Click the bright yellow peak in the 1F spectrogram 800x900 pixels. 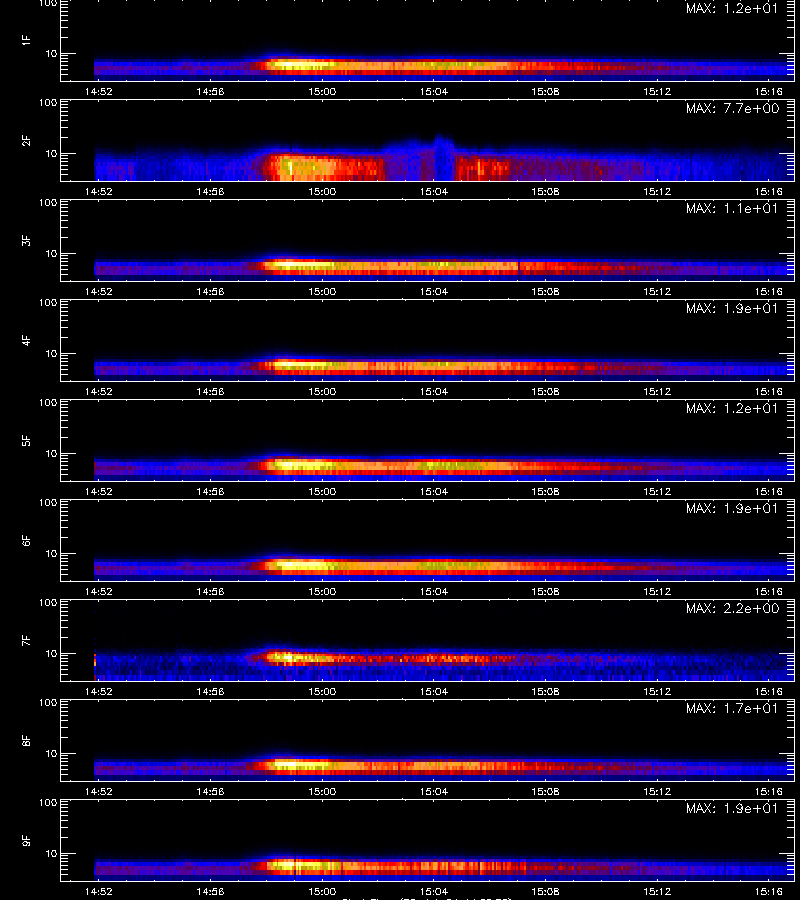tap(300, 65)
